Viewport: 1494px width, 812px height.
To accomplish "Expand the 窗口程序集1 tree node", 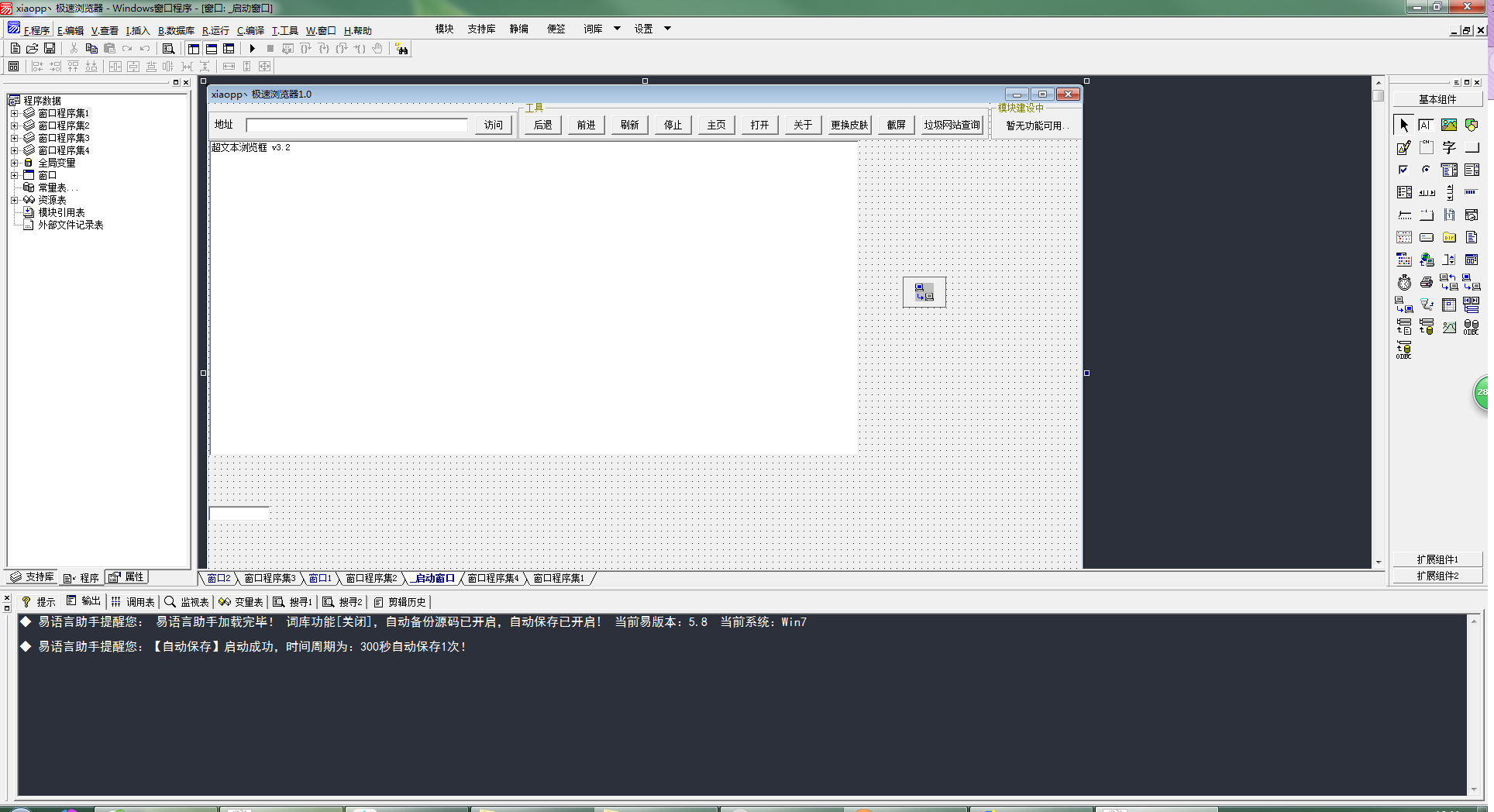I will pos(14,113).
